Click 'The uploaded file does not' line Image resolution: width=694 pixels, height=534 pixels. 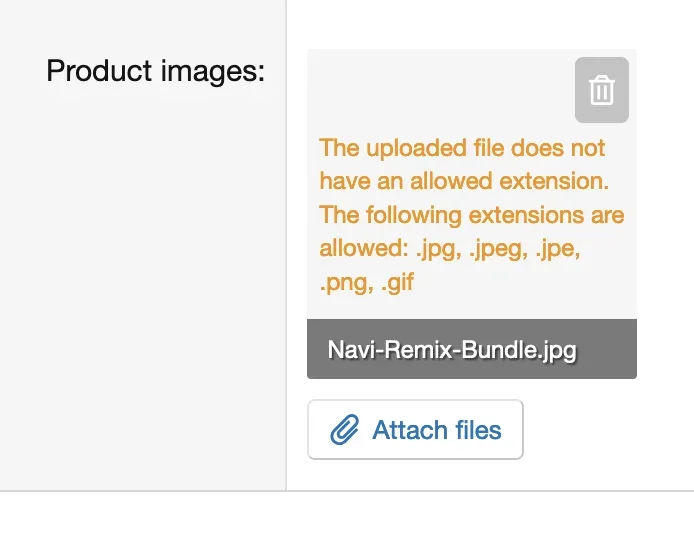(x=462, y=148)
